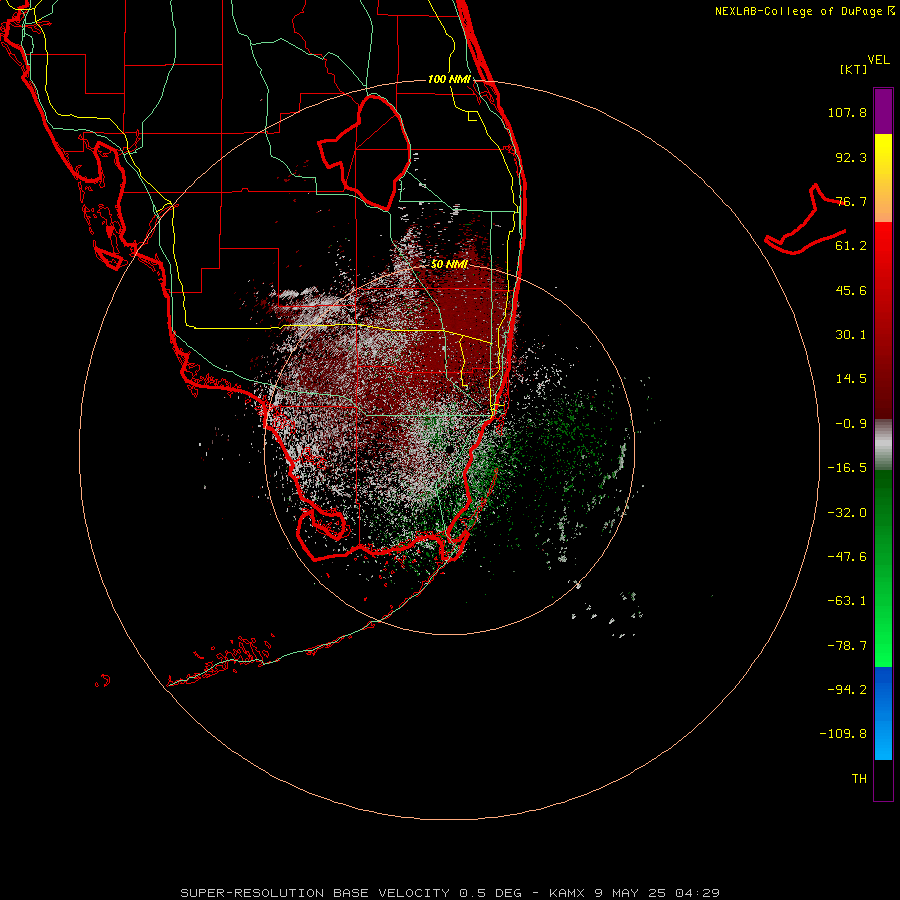Image resolution: width=900 pixels, height=900 pixels.
Task: Click the VEL legend title
Action: (x=878, y=60)
